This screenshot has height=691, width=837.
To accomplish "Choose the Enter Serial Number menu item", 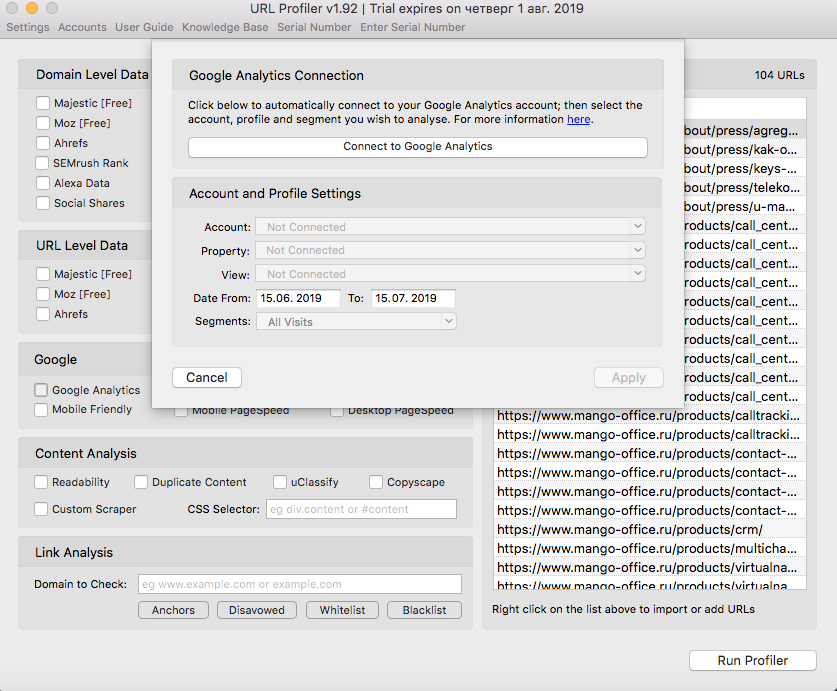I will coord(413,27).
